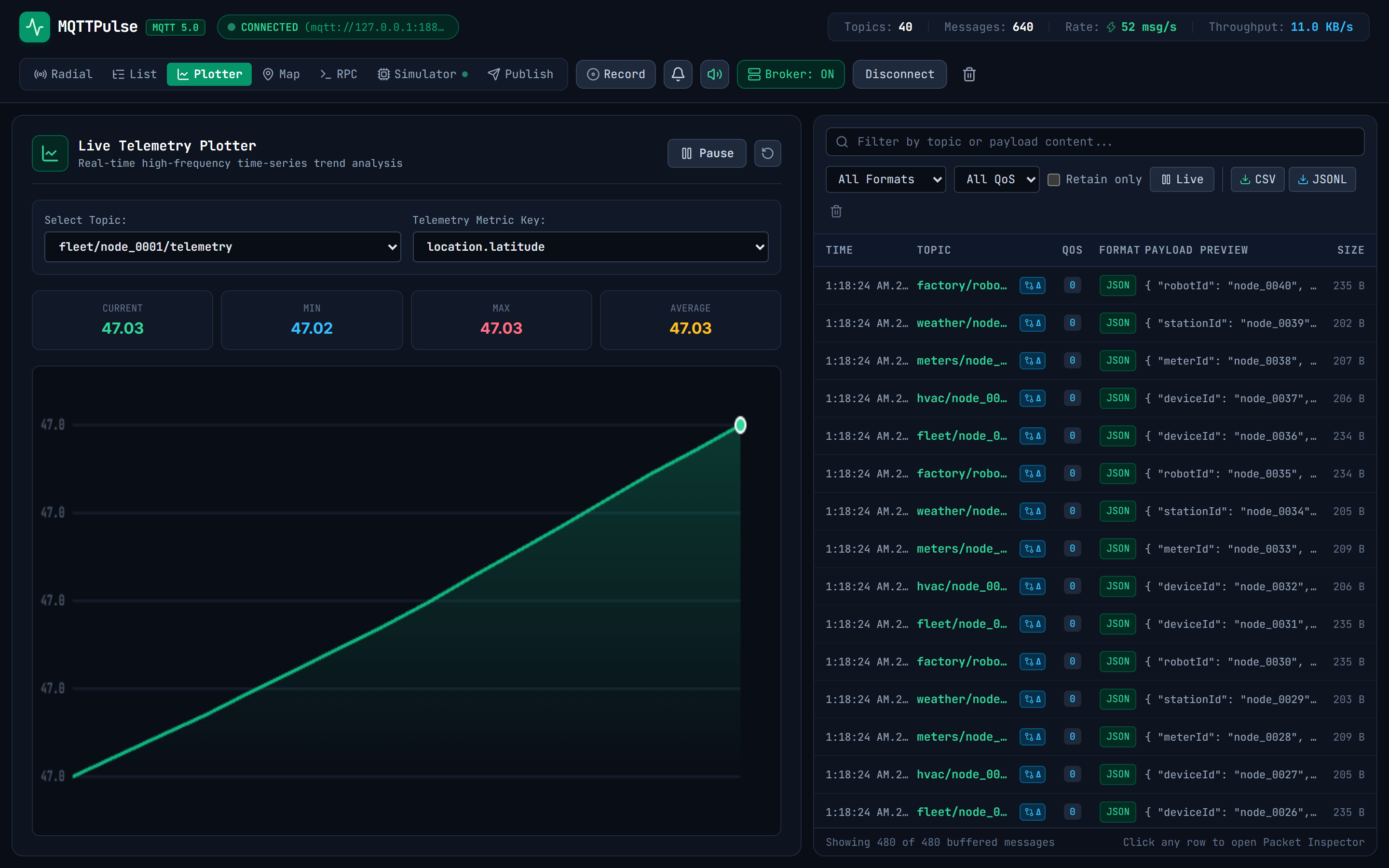The image size is (1389, 868).
Task: Click retain badge icon on node_0040 row
Action: click(1032, 285)
